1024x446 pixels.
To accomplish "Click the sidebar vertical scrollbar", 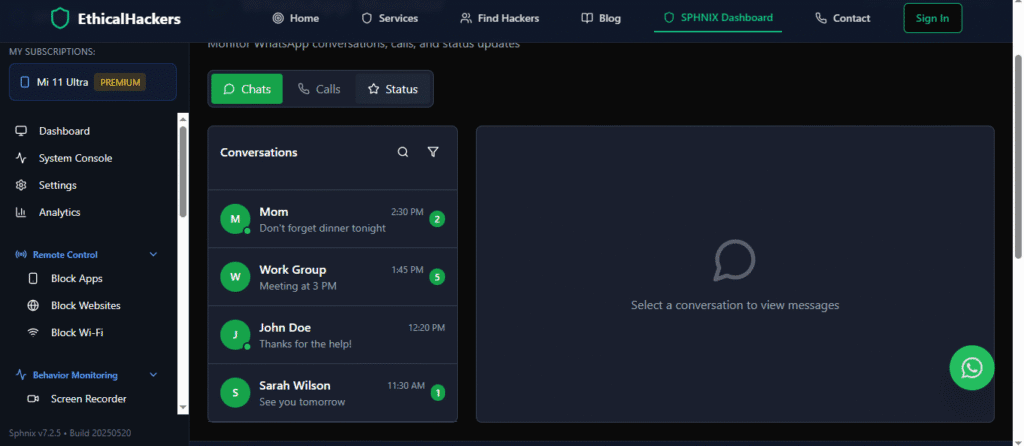I will [182, 170].
